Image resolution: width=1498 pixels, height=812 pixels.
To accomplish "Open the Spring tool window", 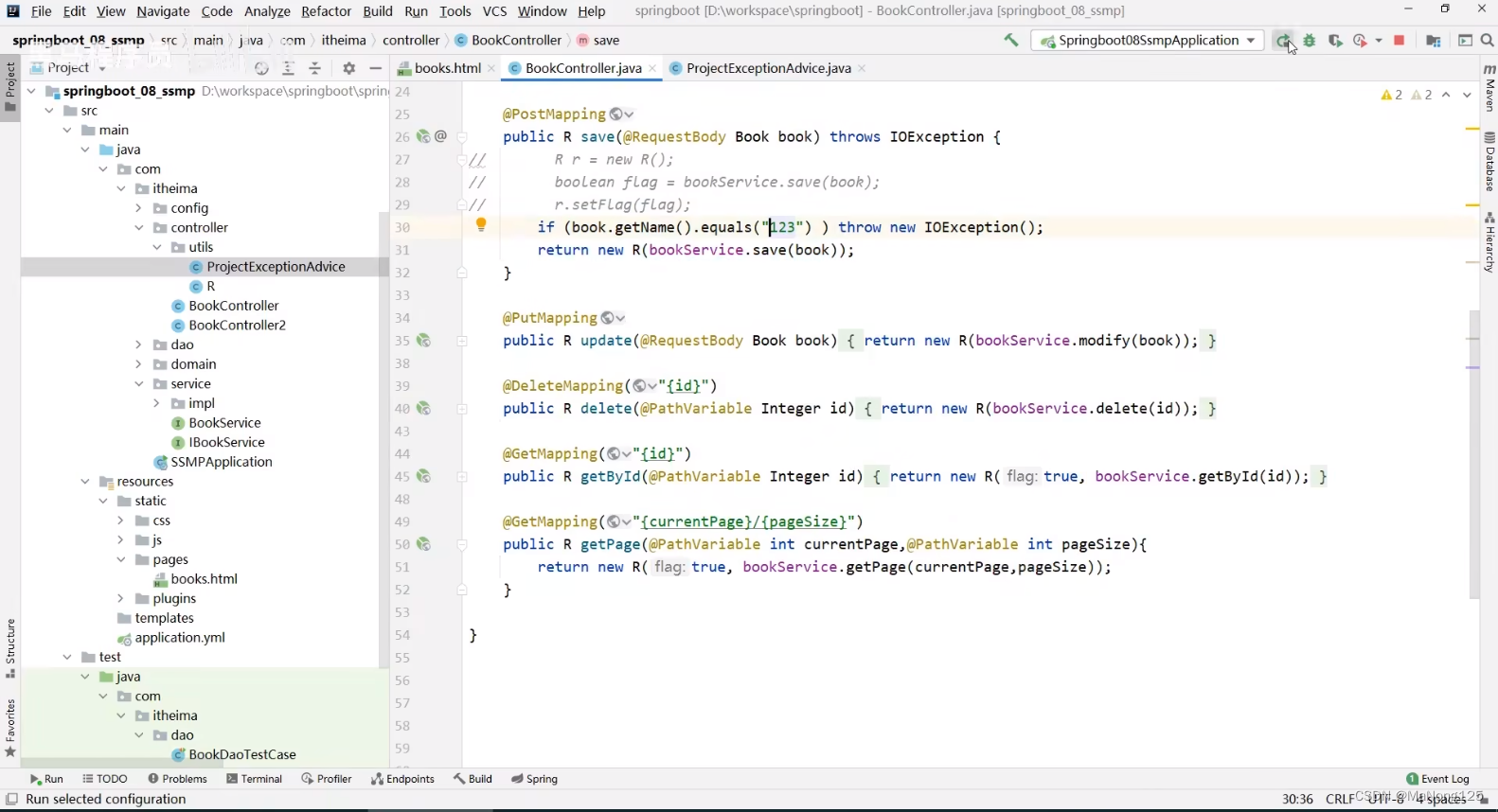I will 534,779.
